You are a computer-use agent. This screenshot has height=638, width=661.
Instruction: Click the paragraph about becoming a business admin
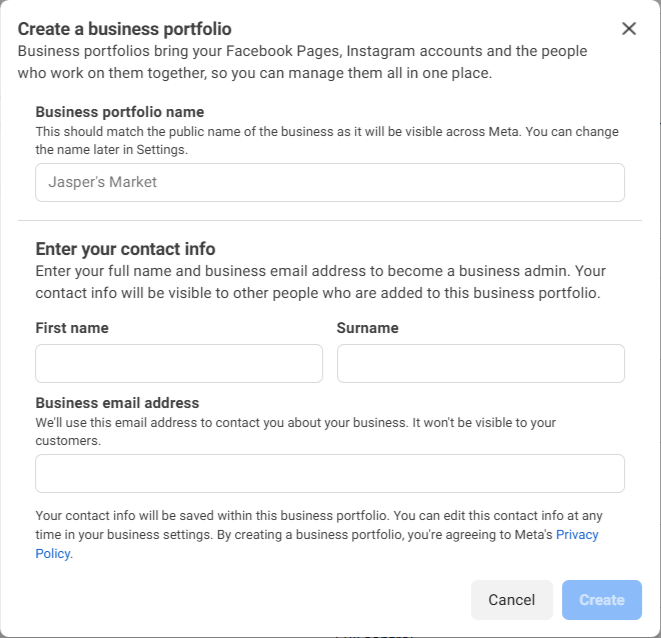pyautogui.click(x=321, y=282)
